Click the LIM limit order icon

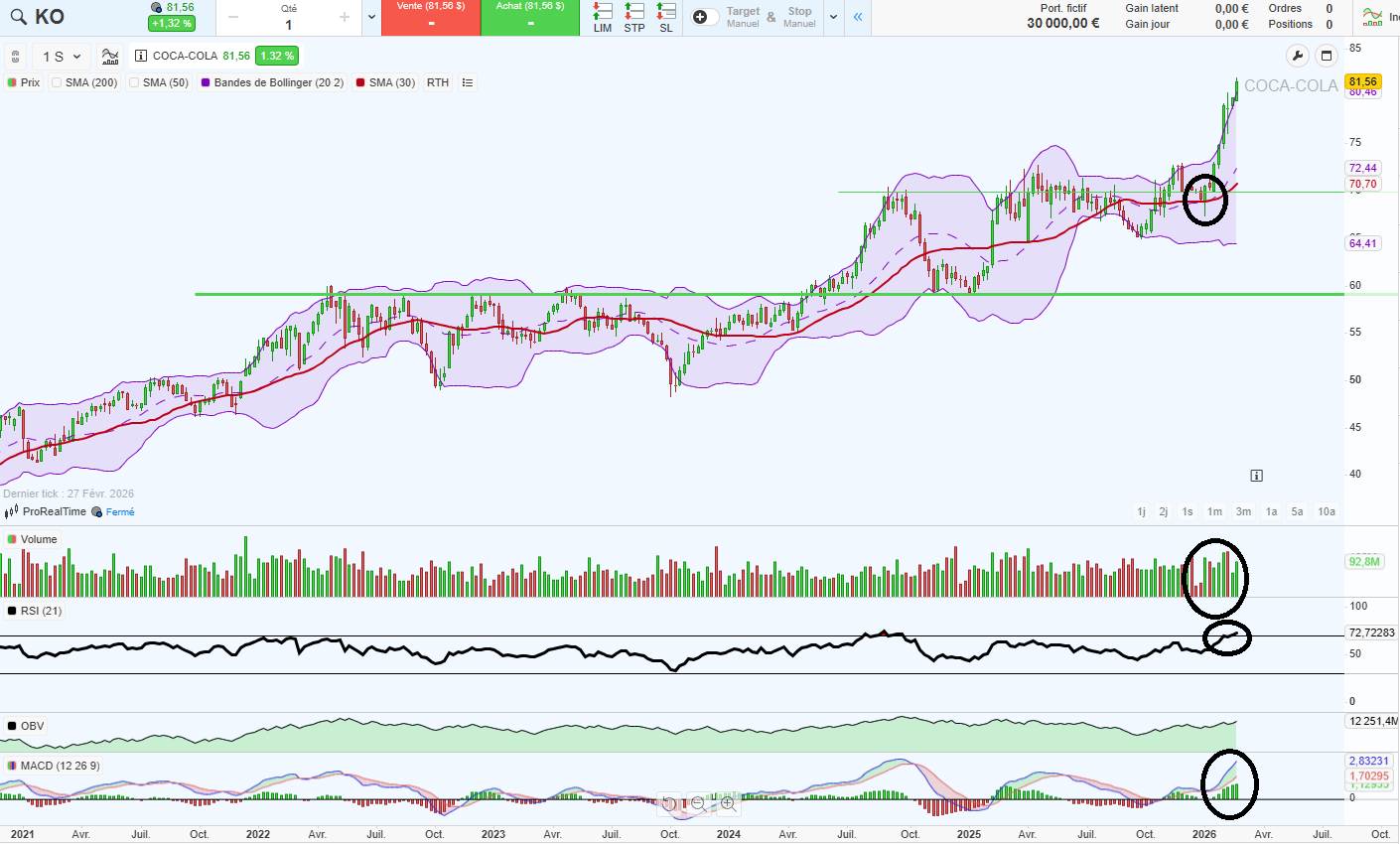pos(603,17)
